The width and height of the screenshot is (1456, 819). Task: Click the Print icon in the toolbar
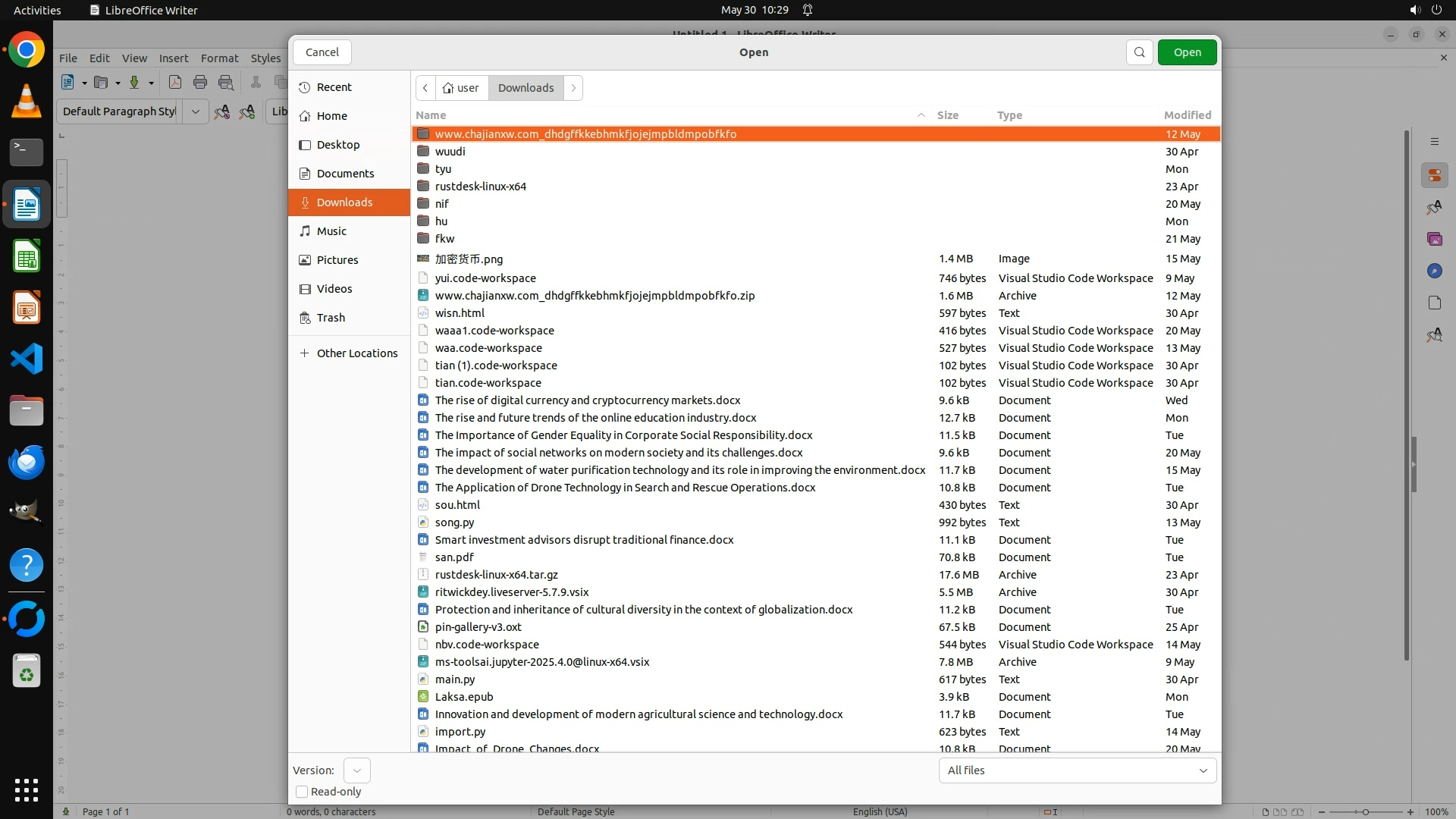(x=200, y=83)
